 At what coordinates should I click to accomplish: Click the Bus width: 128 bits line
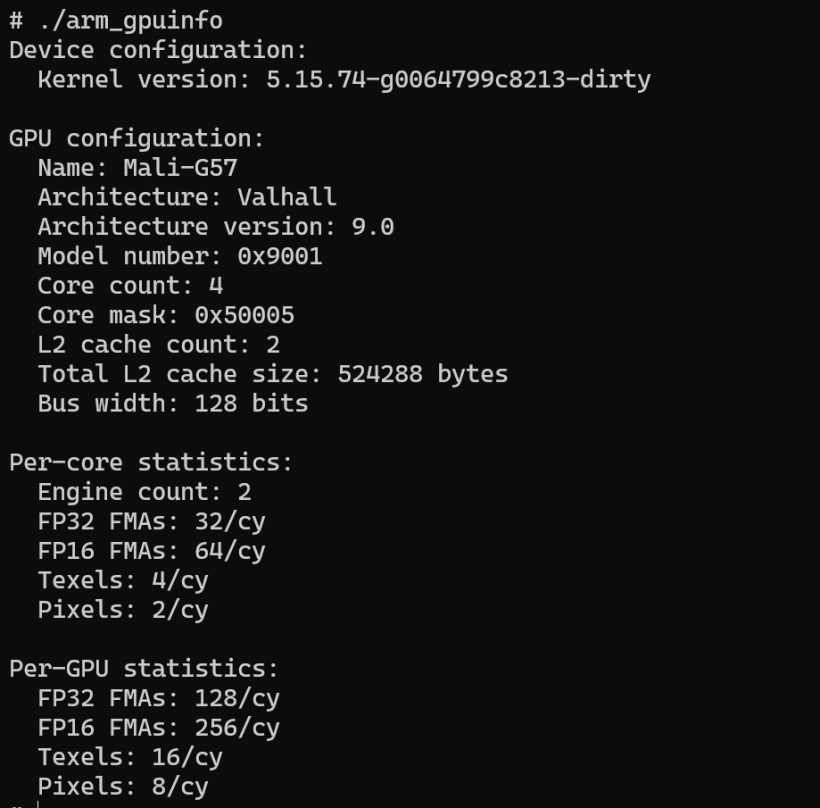172,404
